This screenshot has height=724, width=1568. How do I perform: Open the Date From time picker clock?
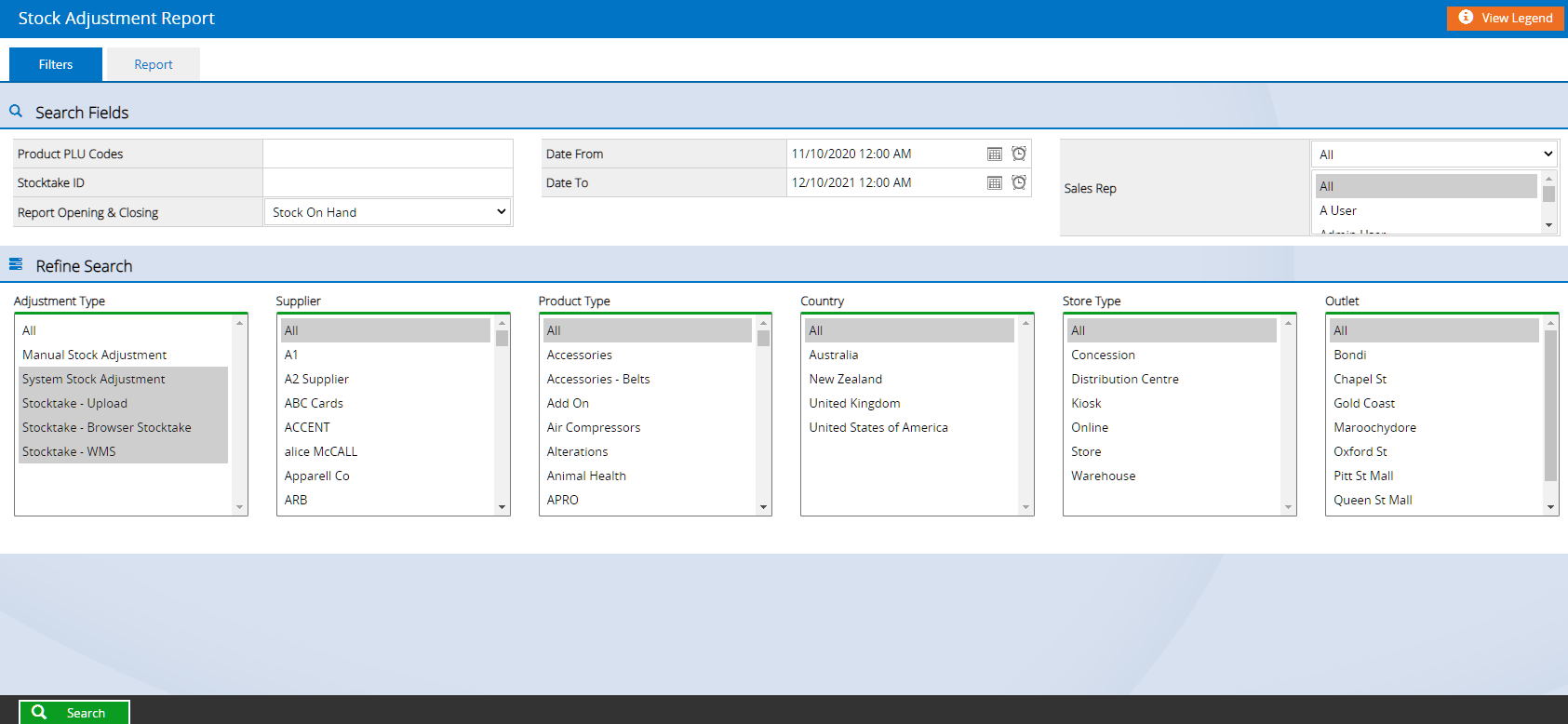[x=1019, y=154]
